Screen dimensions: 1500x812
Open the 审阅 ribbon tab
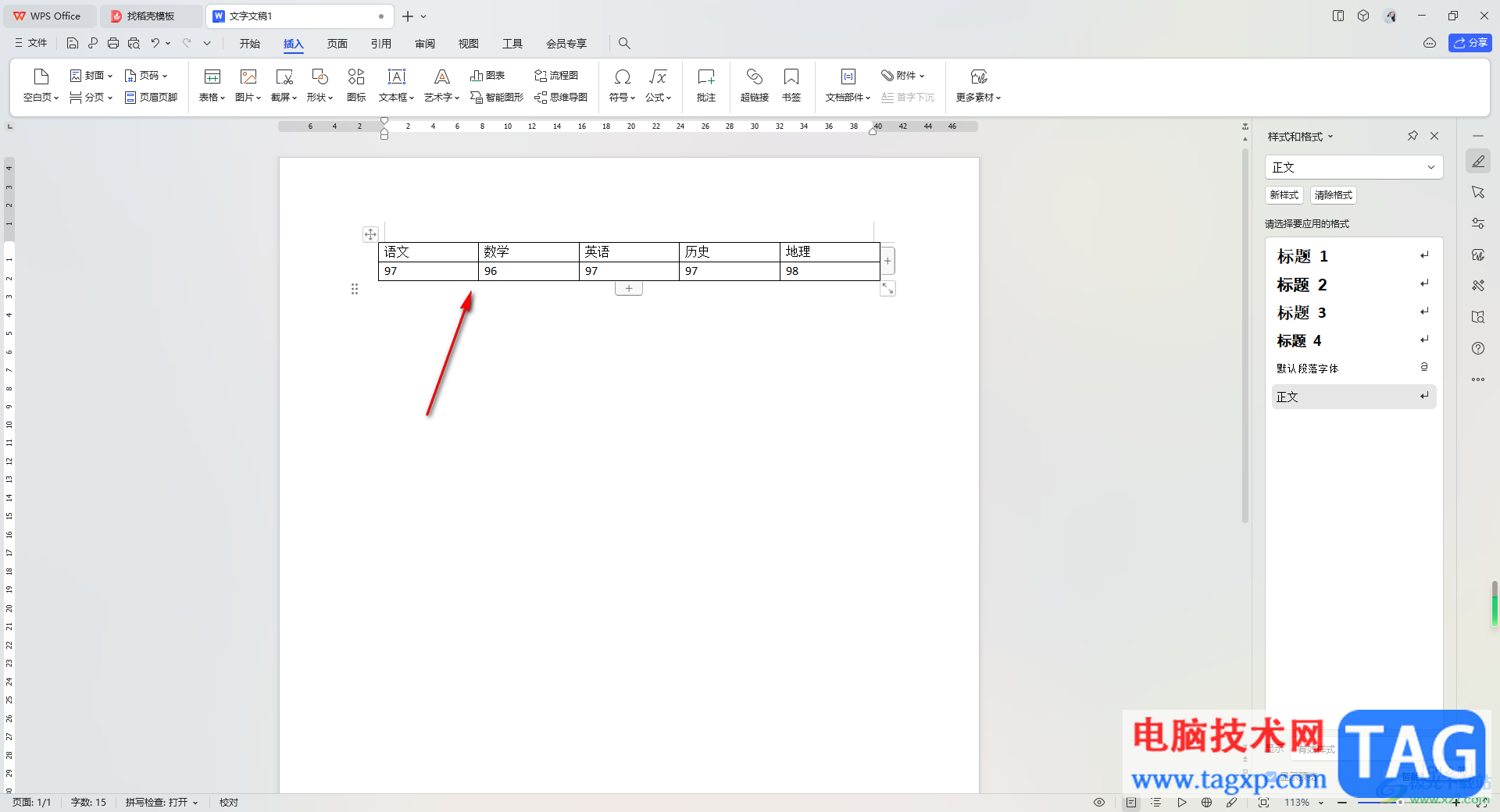point(425,44)
